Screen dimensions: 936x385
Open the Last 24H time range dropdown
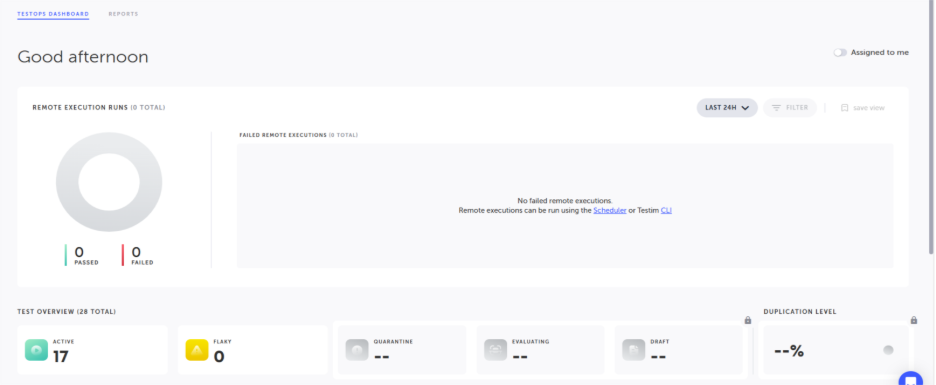pos(727,108)
